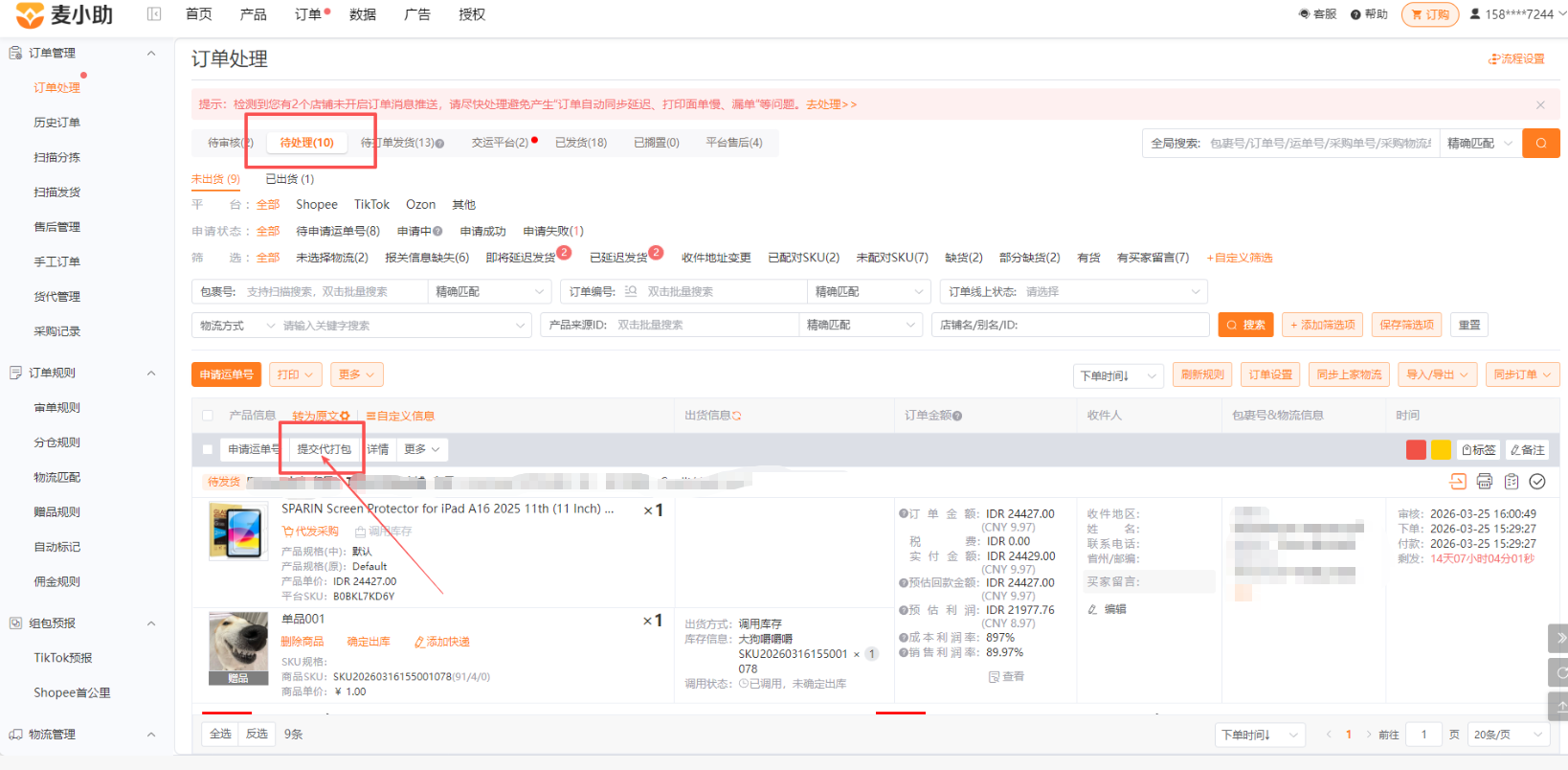This screenshot has width=1568, height=770.
Task: Select the Ozon platform filter
Action: click(420, 205)
